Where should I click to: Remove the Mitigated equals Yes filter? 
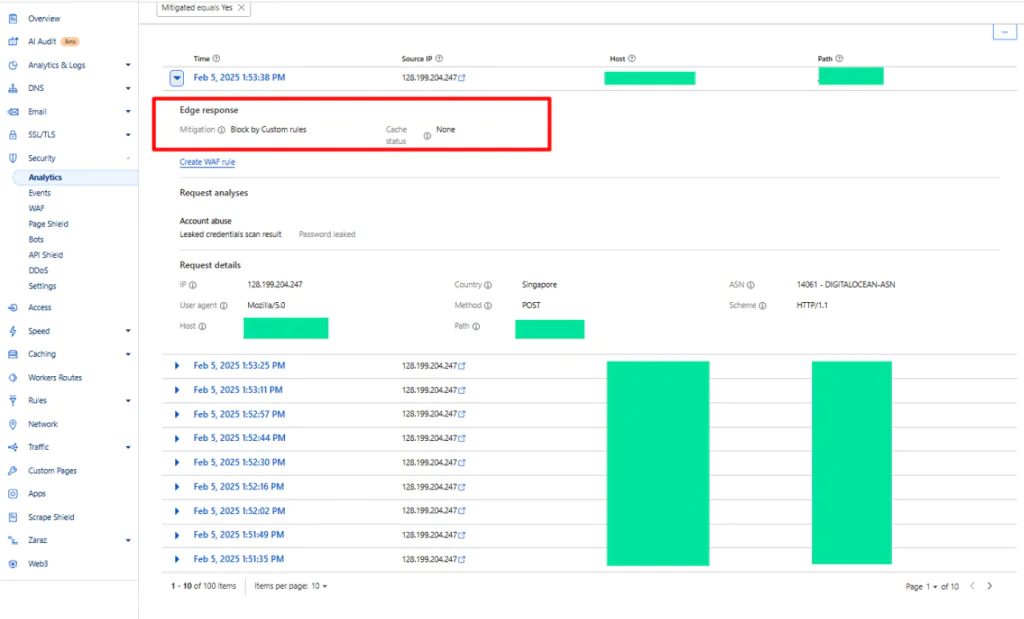(241, 8)
